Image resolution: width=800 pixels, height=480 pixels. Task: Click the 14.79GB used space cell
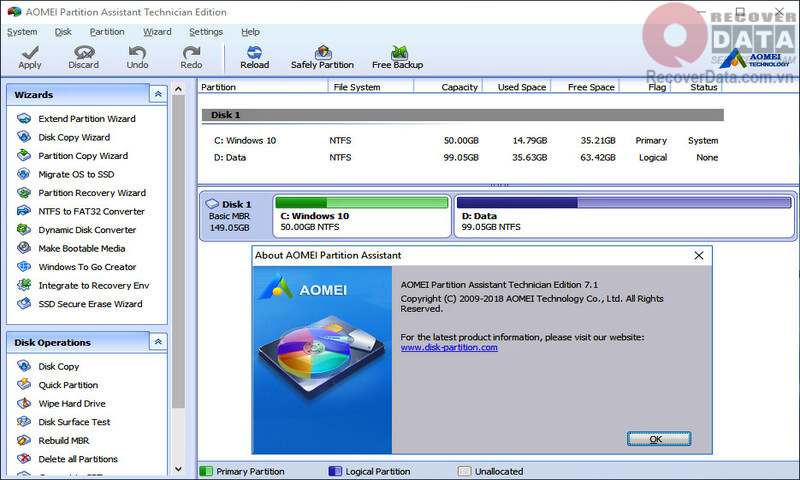click(x=530, y=140)
